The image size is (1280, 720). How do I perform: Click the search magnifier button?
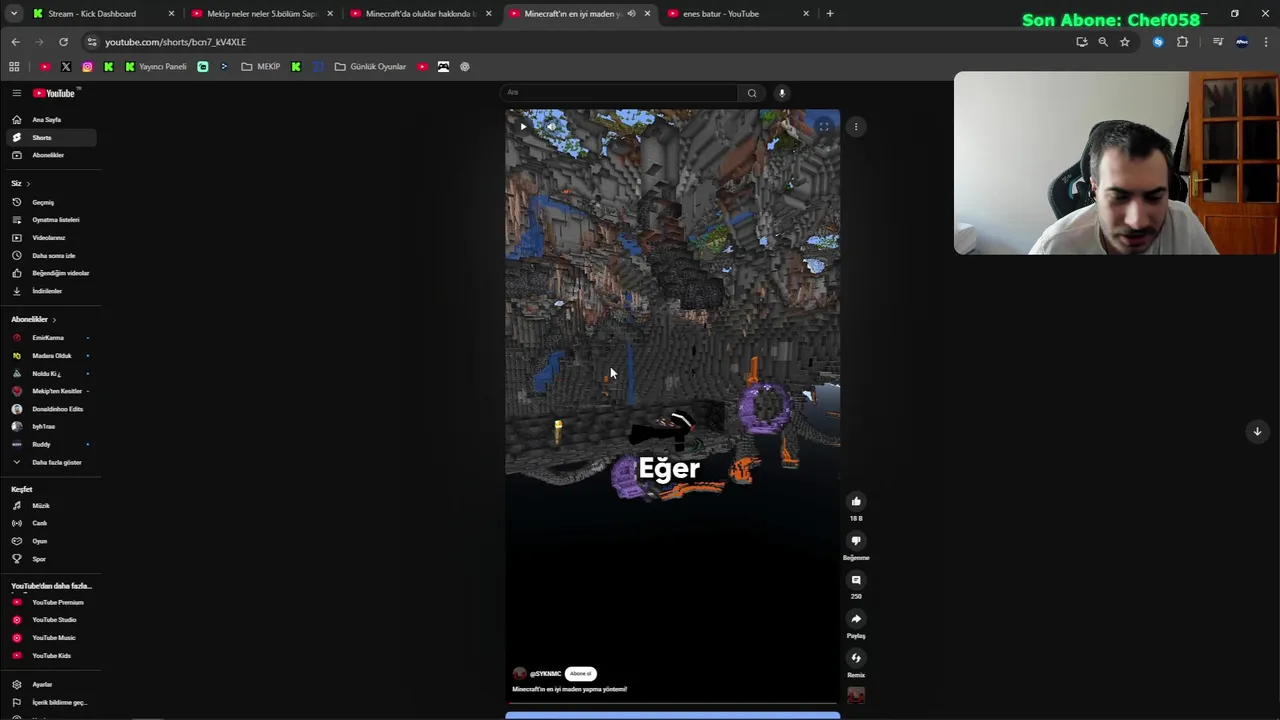tap(752, 93)
